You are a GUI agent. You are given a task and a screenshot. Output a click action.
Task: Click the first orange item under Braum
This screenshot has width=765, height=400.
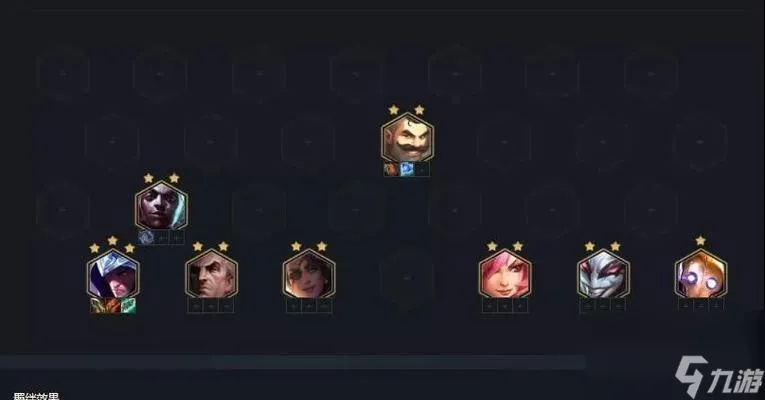[391, 169]
